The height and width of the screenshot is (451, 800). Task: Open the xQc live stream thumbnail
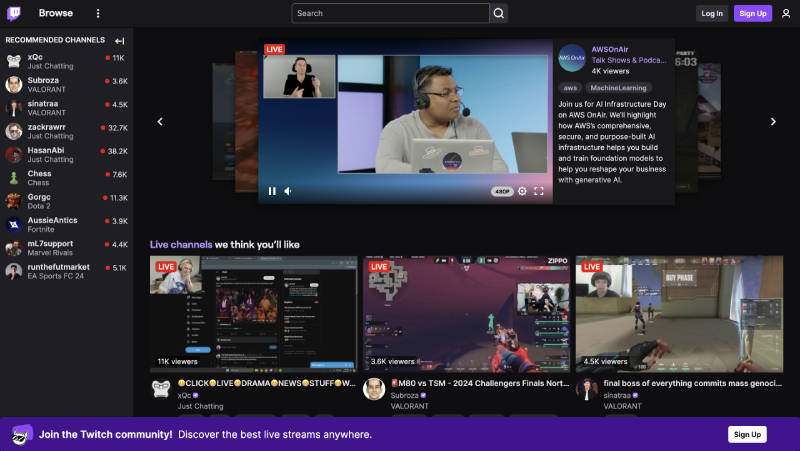pyautogui.click(x=253, y=314)
